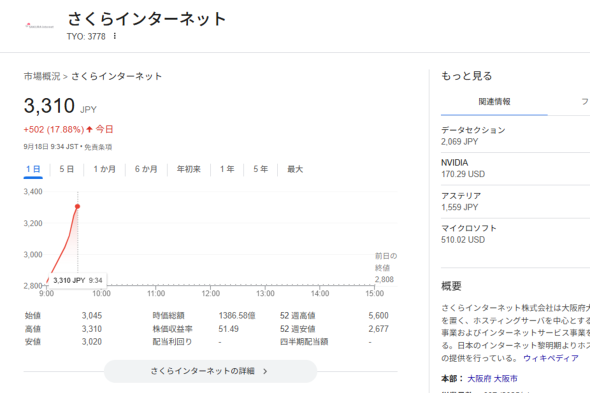Click the chevron arrow in さくらインターネットの詳細 button
This screenshot has height=393, width=590.
click(x=265, y=371)
